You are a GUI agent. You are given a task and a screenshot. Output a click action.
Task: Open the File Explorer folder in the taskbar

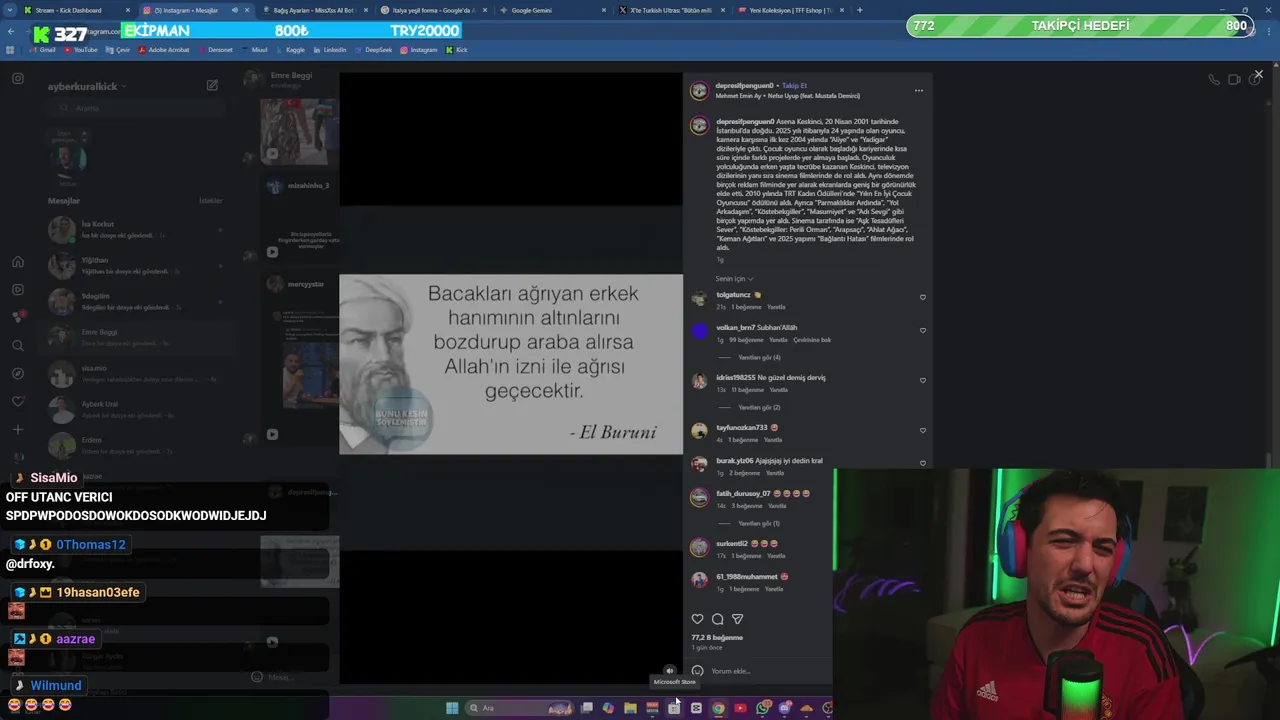point(630,708)
